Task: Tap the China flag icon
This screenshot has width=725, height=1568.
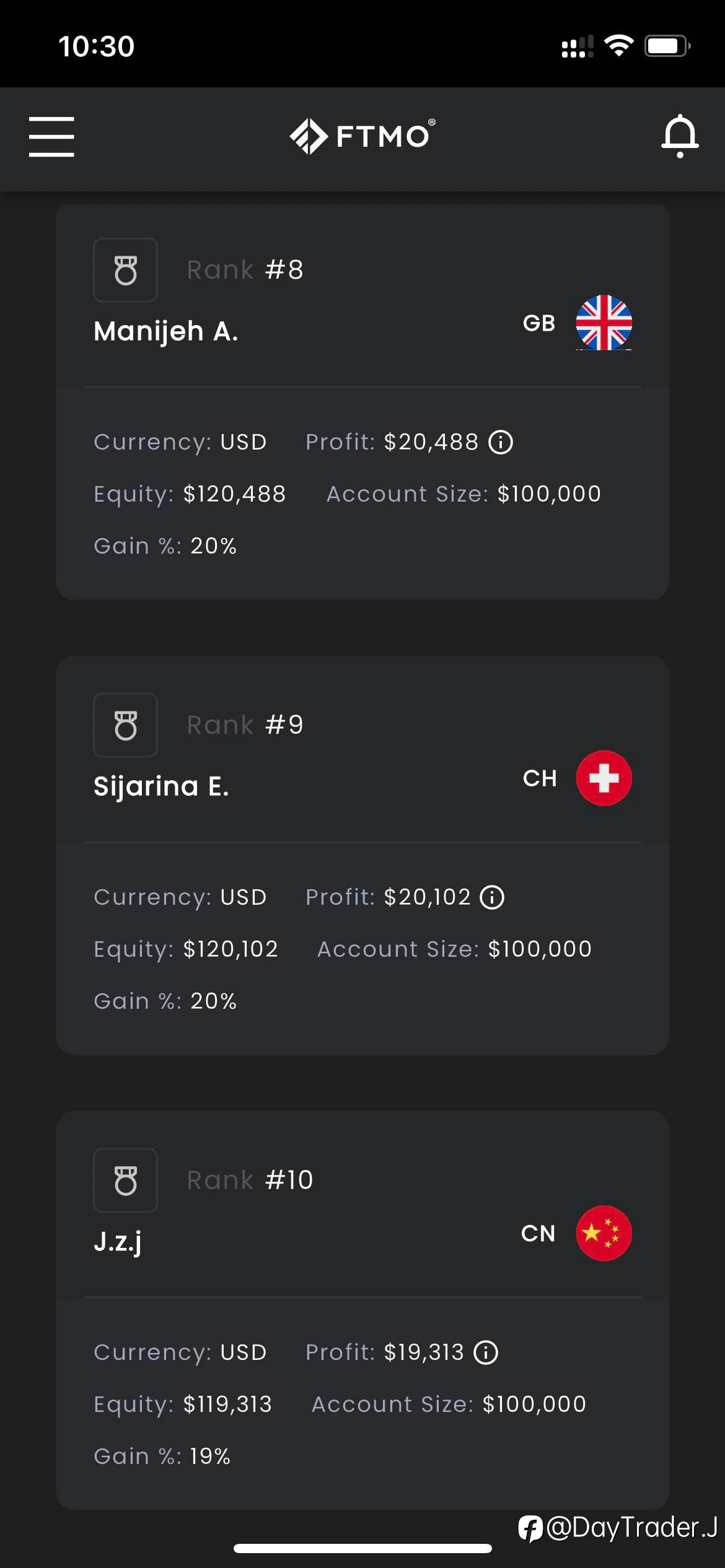Action: (604, 1233)
